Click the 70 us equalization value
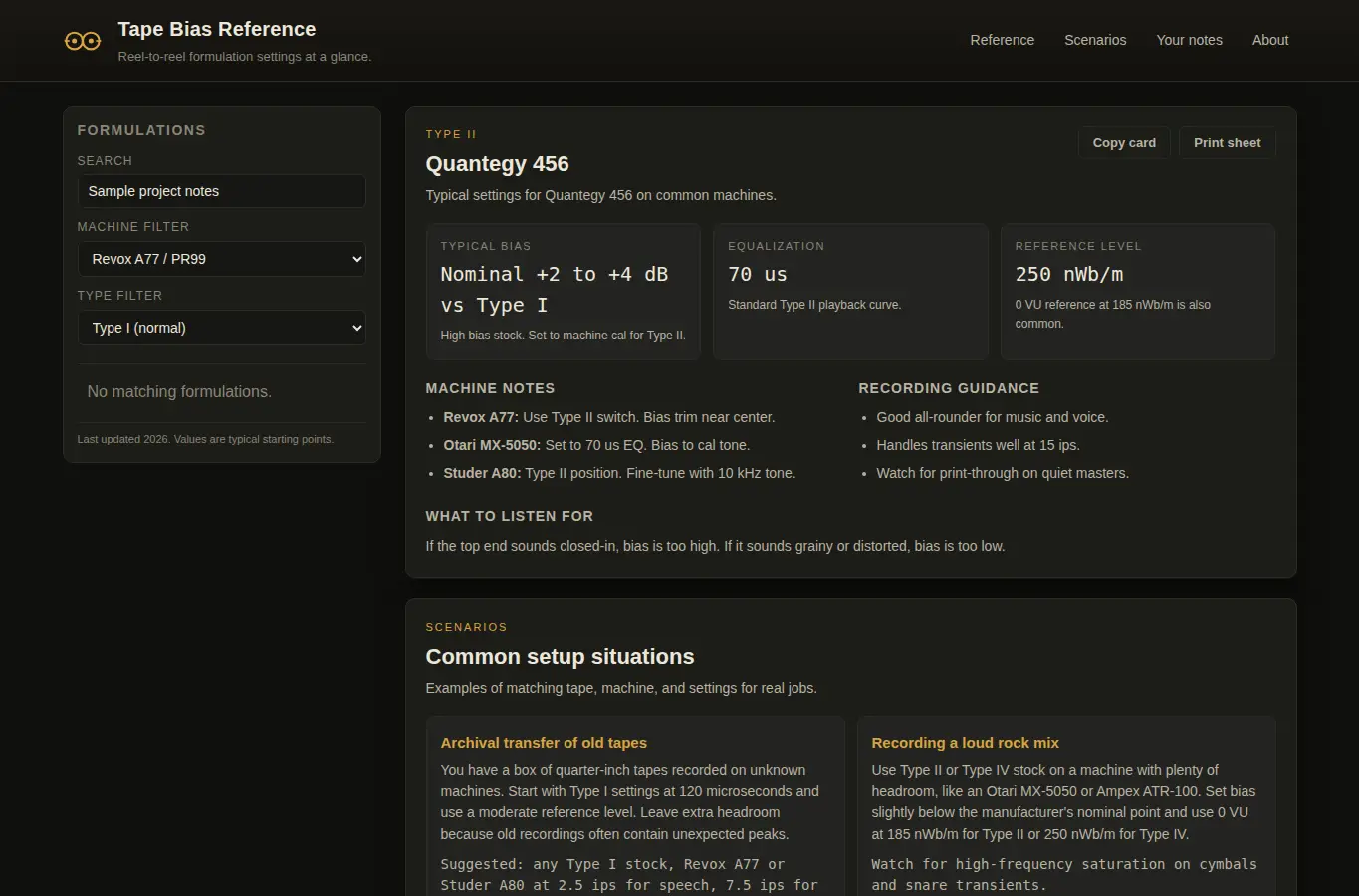 coord(757,274)
